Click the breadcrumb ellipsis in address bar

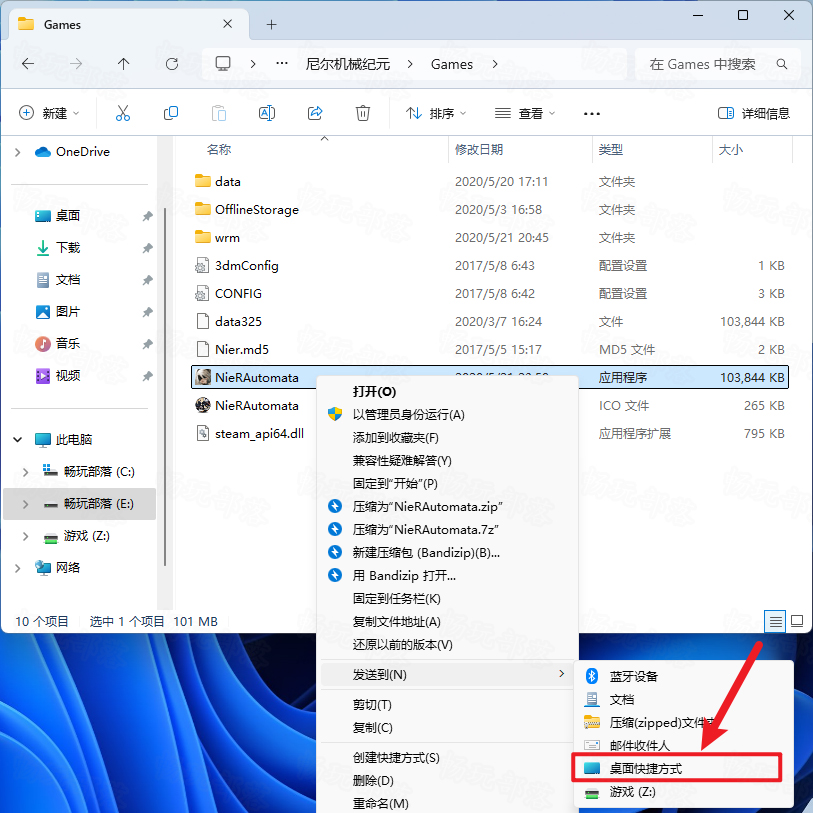pos(282,63)
